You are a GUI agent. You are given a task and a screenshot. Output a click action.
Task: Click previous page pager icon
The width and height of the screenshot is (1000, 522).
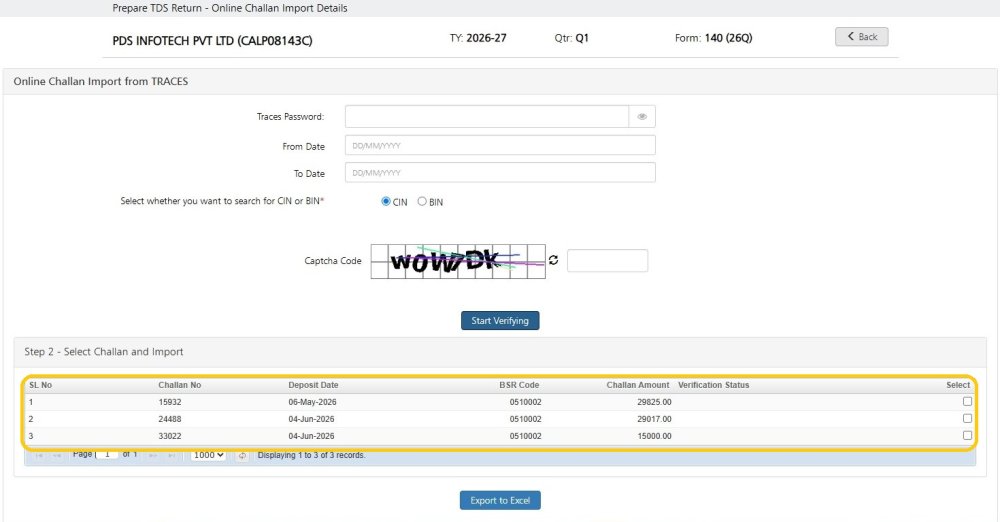pyautogui.click(x=57, y=456)
